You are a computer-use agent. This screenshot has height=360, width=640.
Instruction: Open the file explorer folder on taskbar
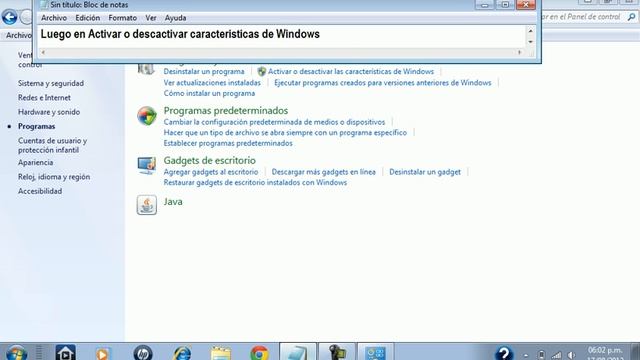221,353
